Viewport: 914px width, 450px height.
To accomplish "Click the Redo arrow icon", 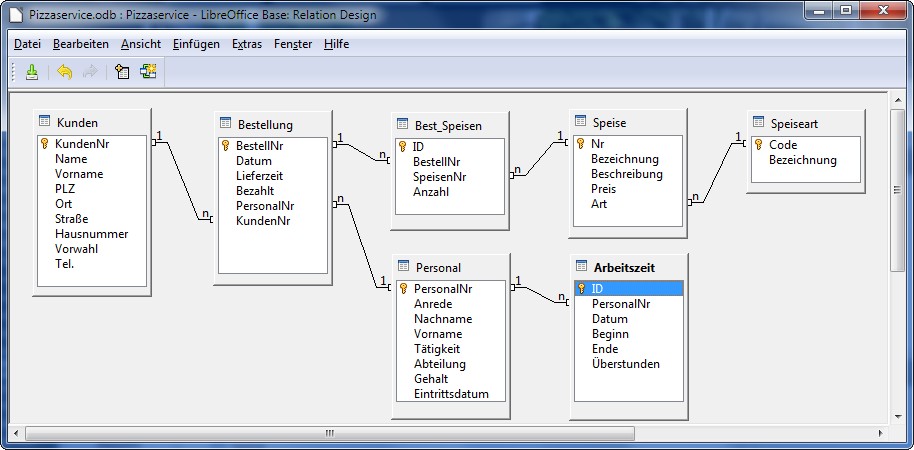I will point(90,72).
